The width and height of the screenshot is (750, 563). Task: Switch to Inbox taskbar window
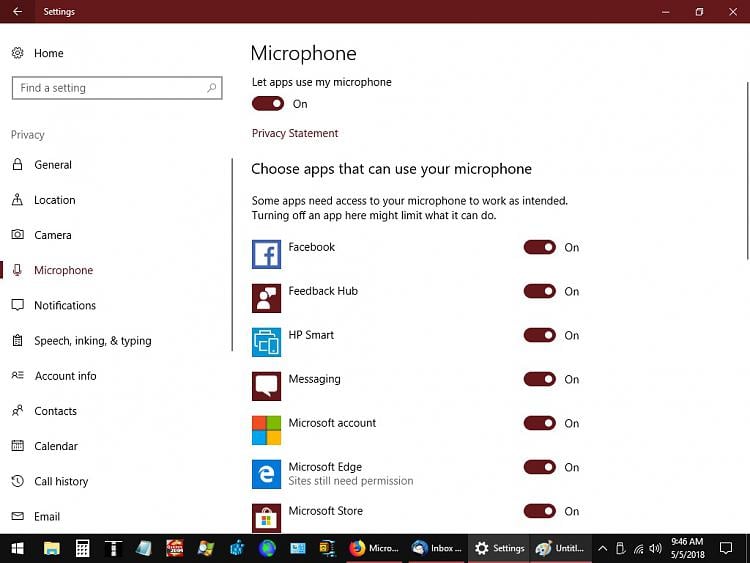437,548
